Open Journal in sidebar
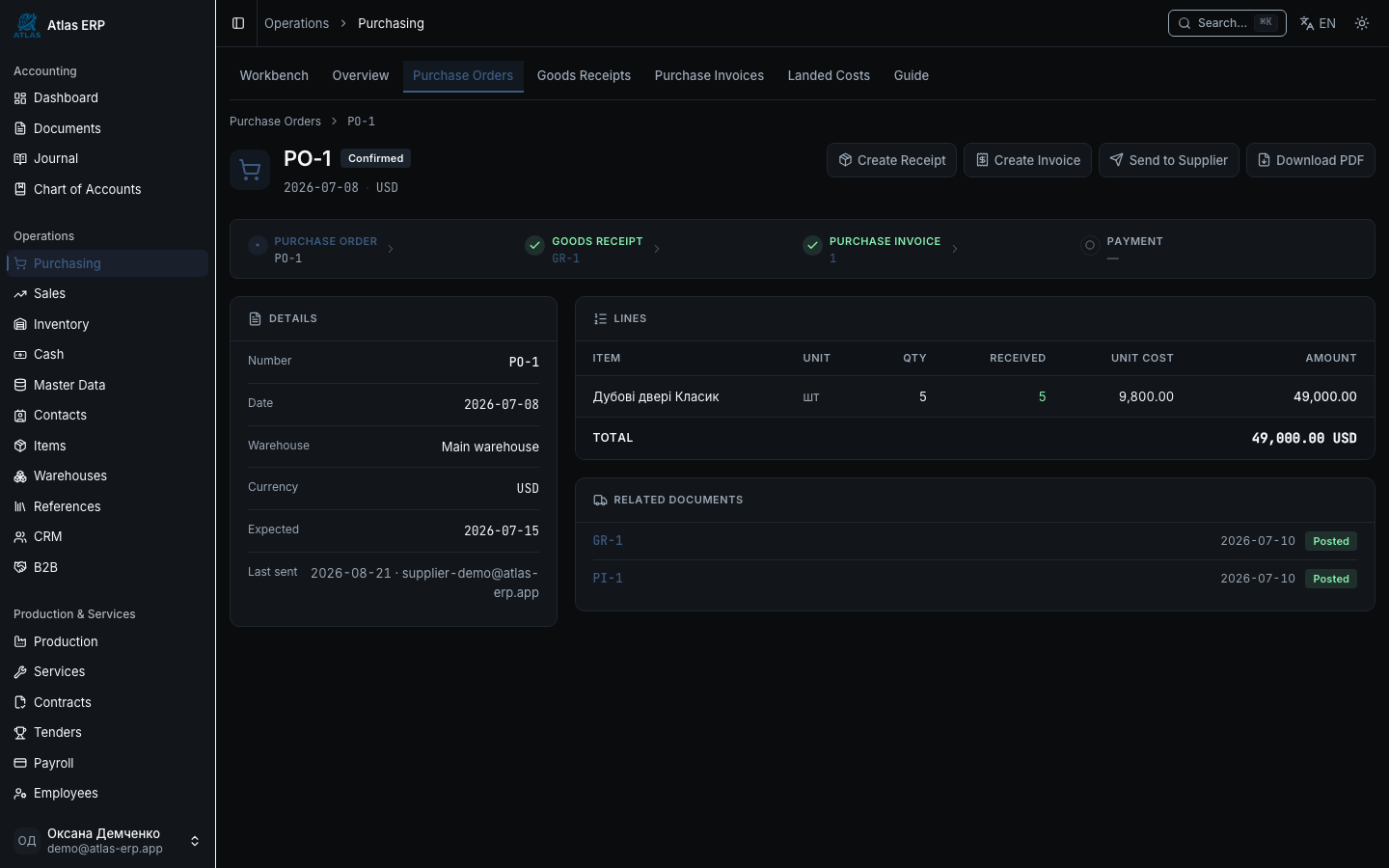Image resolution: width=1389 pixels, height=868 pixels. tap(107, 158)
